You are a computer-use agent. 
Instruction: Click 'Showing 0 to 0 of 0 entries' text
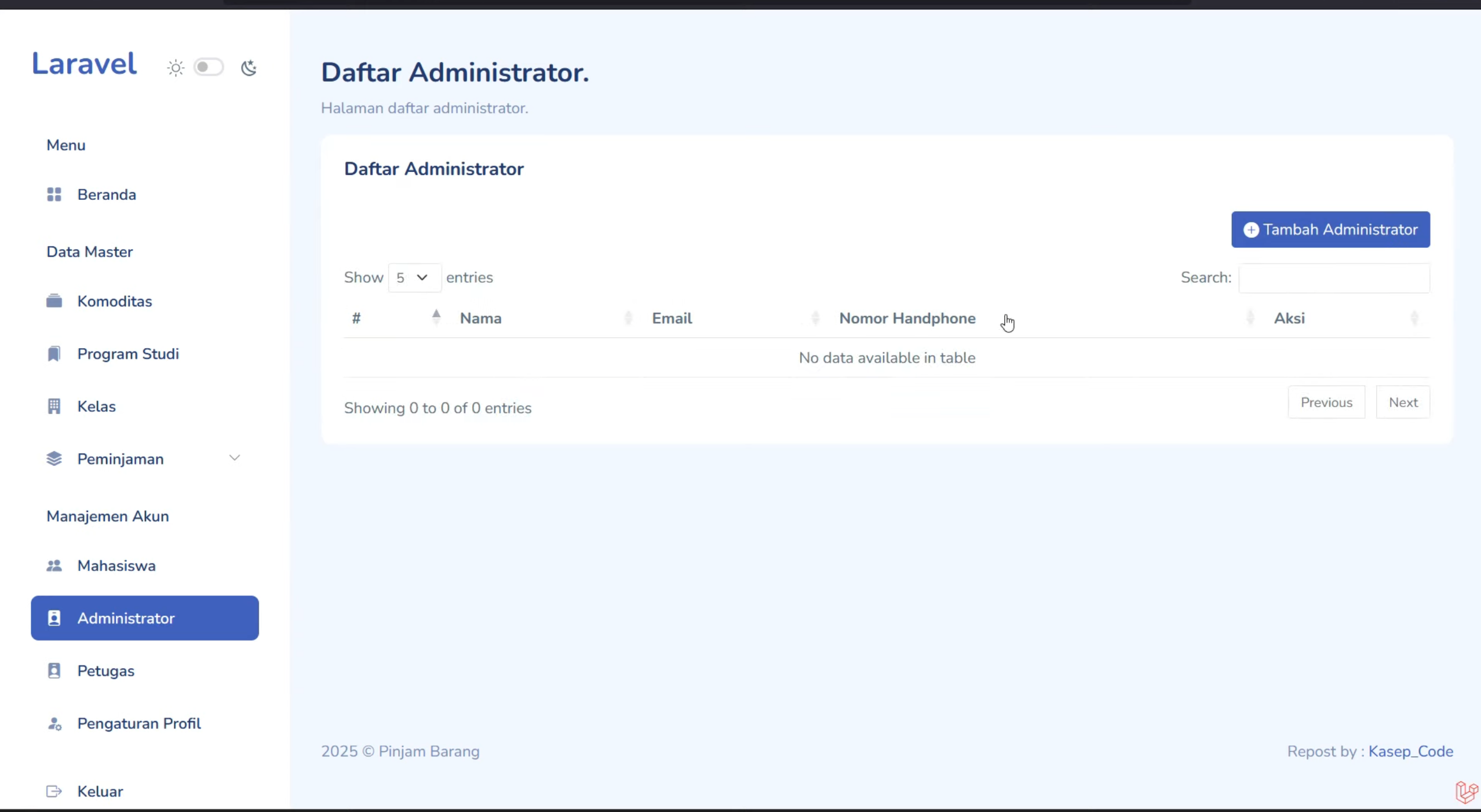pyautogui.click(x=437, y=408)
